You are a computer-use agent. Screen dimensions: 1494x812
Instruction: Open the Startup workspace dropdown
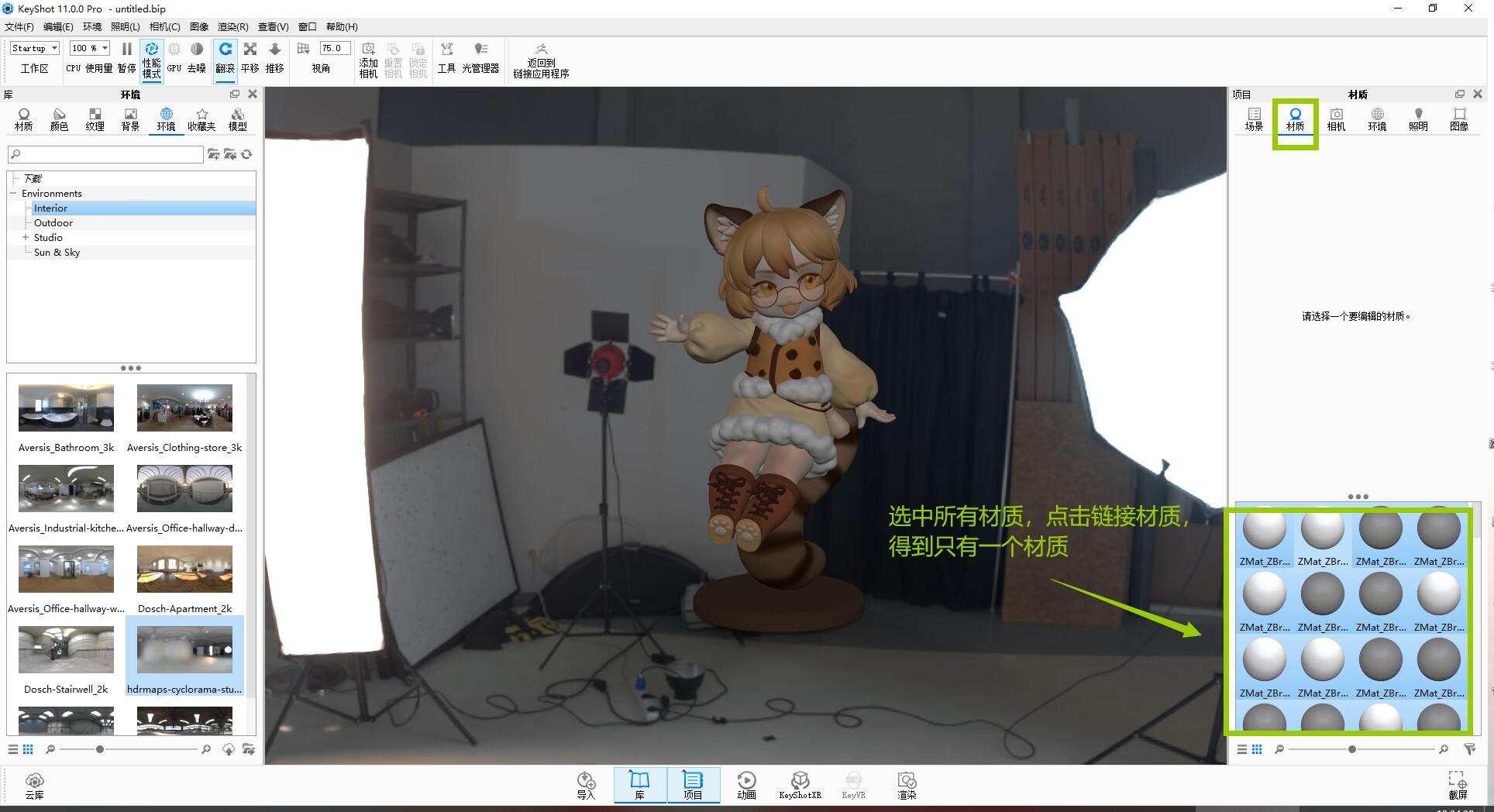35,48
